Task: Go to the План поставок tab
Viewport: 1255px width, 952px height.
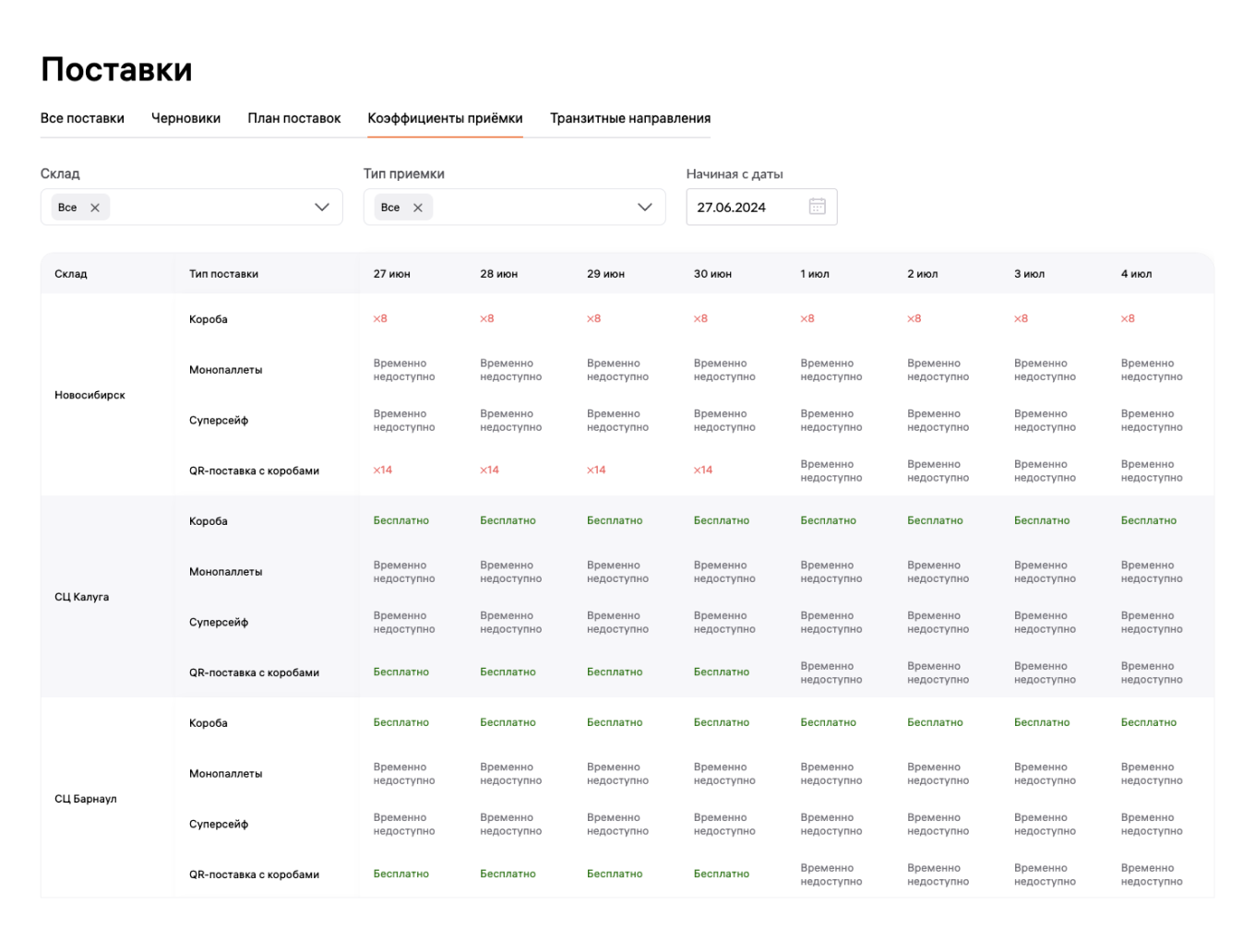Action: [x=294, y=118]
